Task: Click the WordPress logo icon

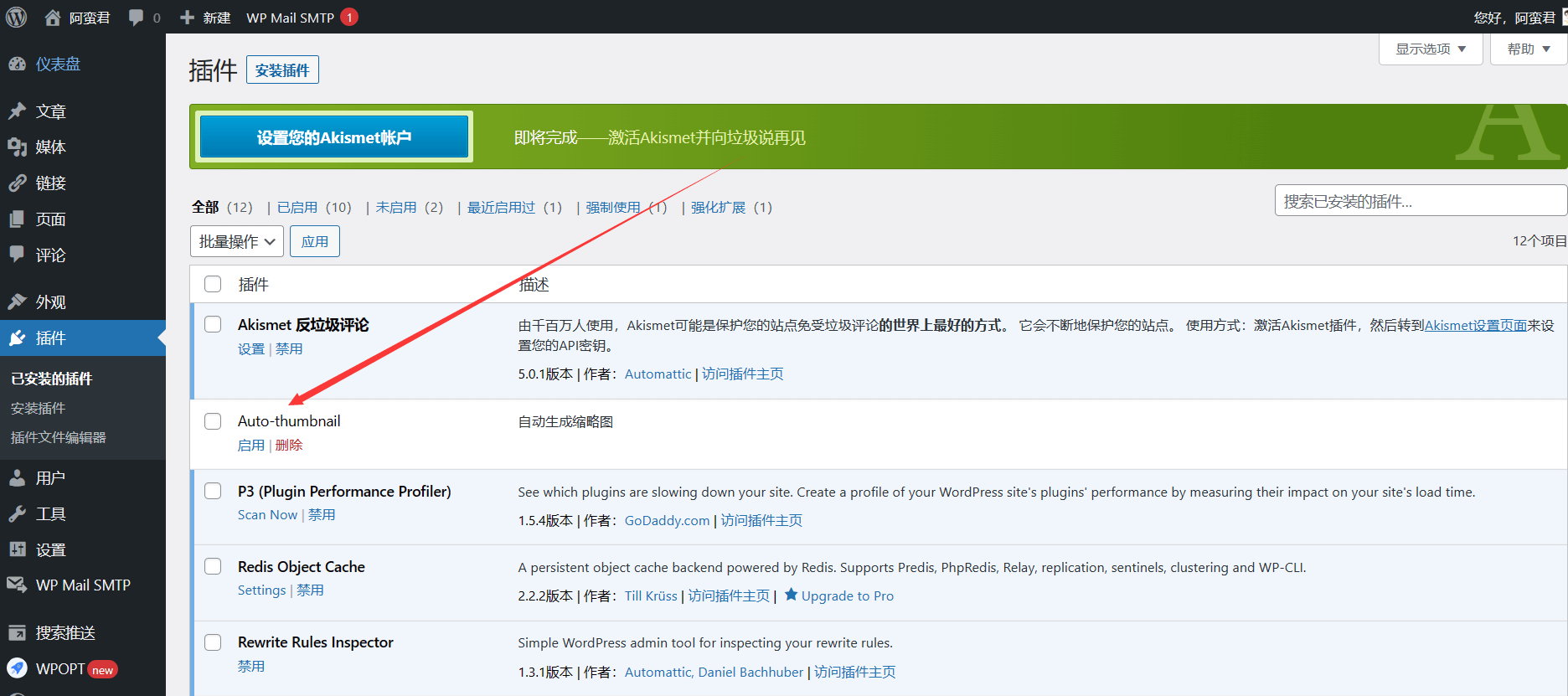Action: coord(17,17)
